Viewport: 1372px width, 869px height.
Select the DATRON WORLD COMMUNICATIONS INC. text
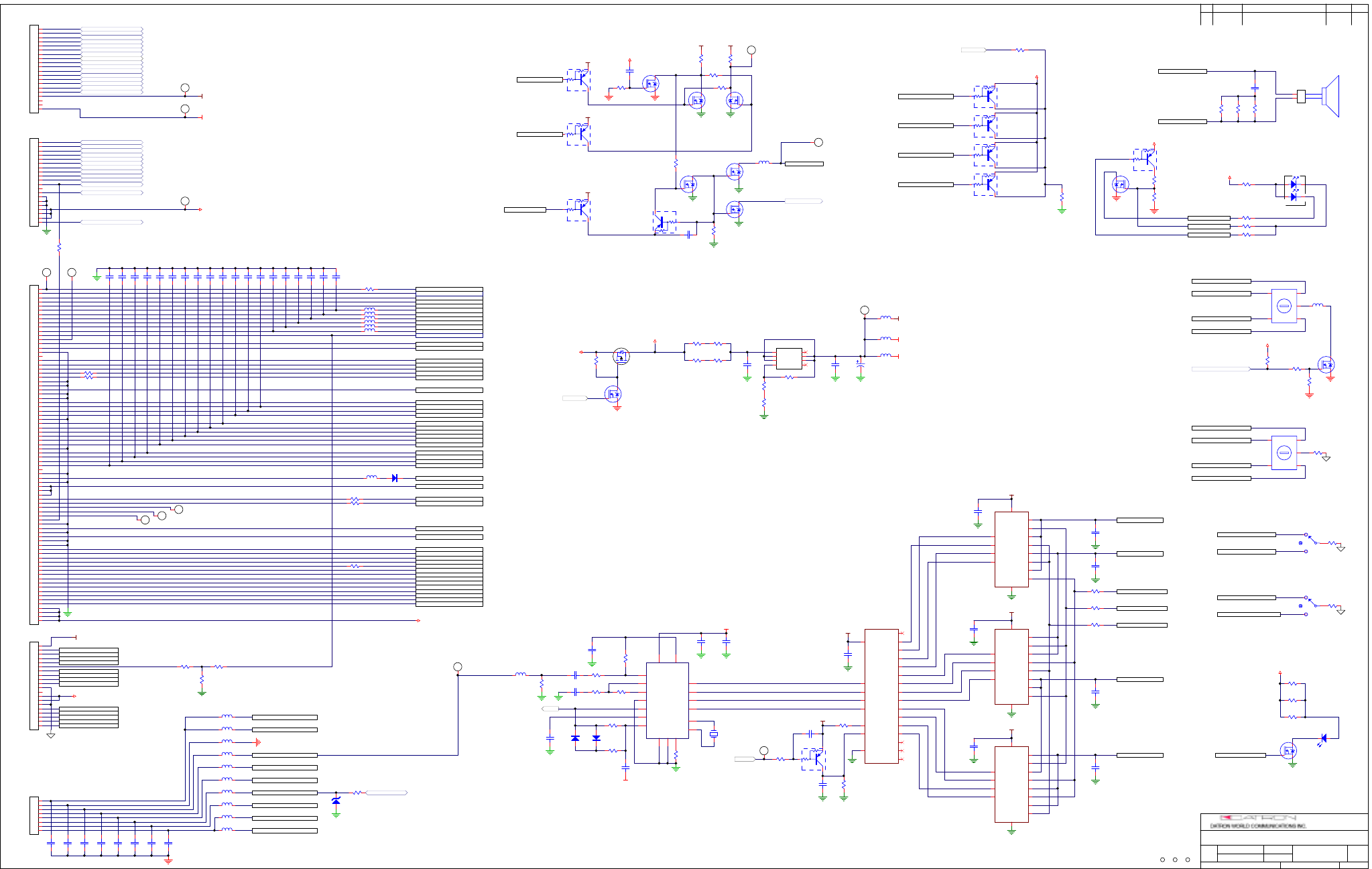[x=1257, y=826]
